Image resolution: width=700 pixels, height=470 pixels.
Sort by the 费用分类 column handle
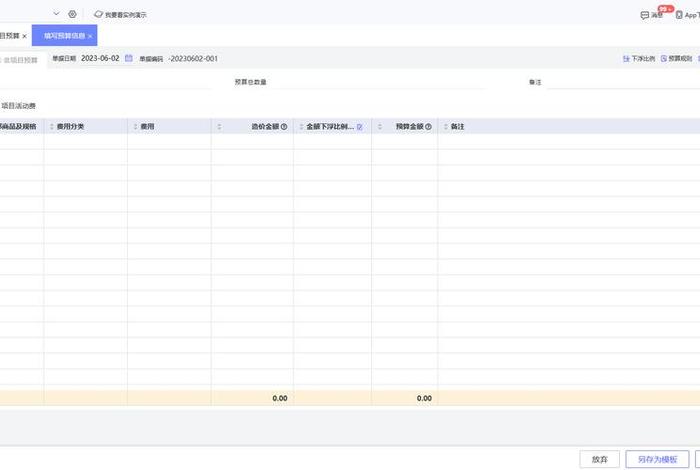(x=49, y=128)
